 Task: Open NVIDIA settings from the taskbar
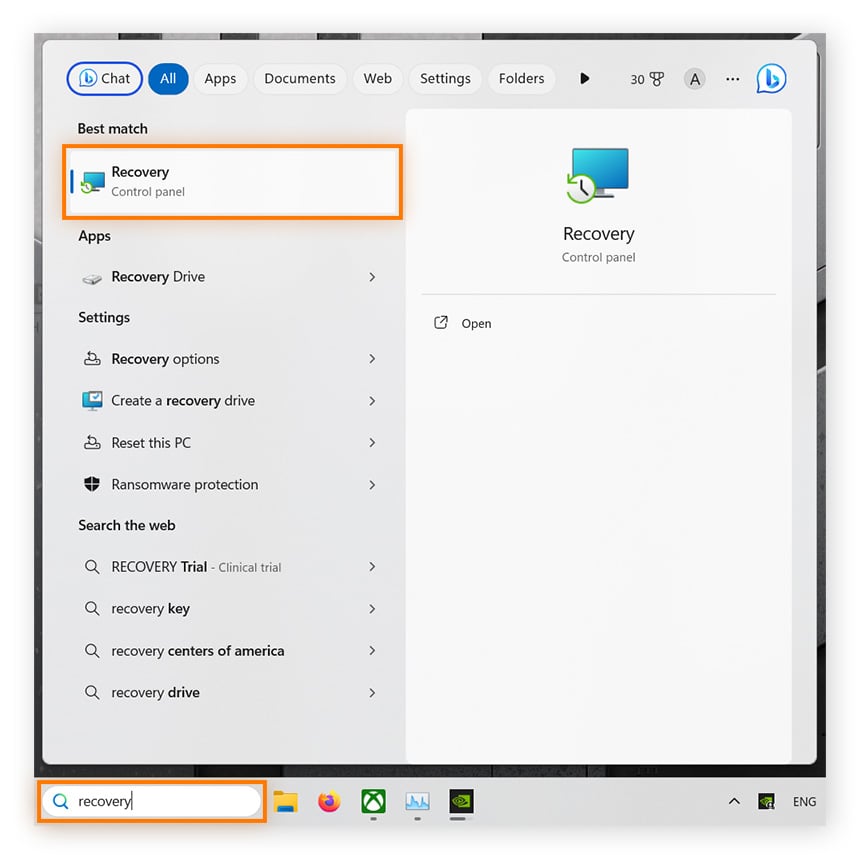461,801
